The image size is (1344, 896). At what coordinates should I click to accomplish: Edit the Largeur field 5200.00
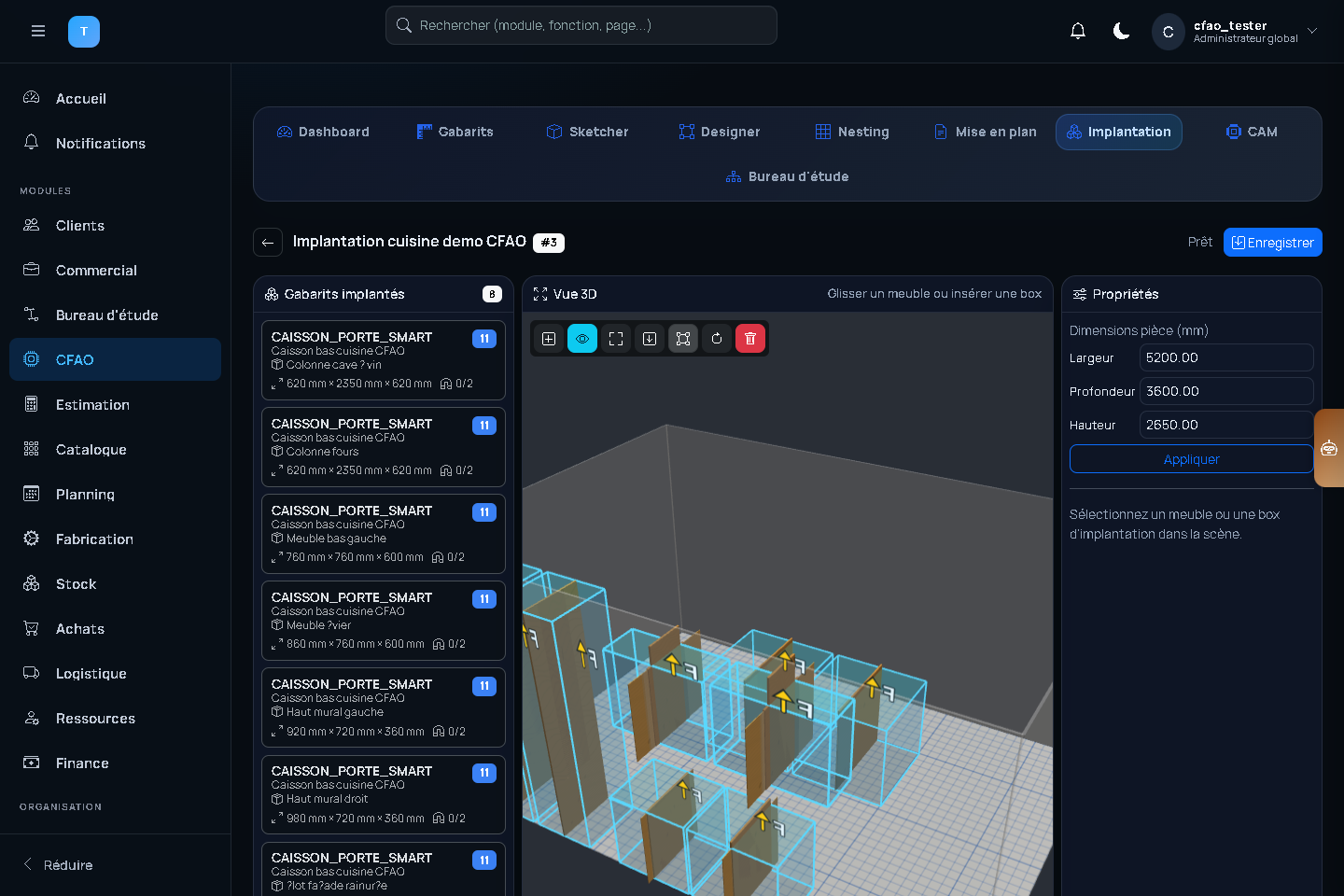(x=1226, y=357)
